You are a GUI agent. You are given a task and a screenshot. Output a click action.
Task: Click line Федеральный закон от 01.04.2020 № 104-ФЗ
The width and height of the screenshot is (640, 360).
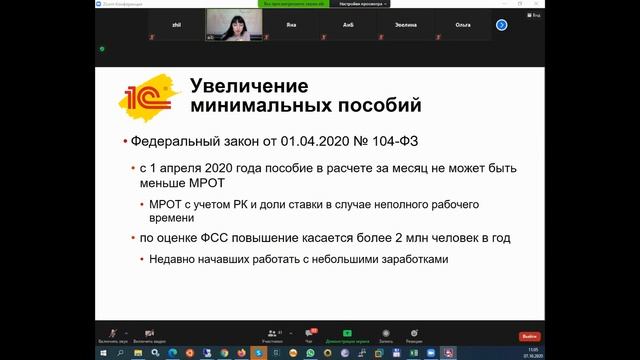pyautogui.click(x=274, y=141)
